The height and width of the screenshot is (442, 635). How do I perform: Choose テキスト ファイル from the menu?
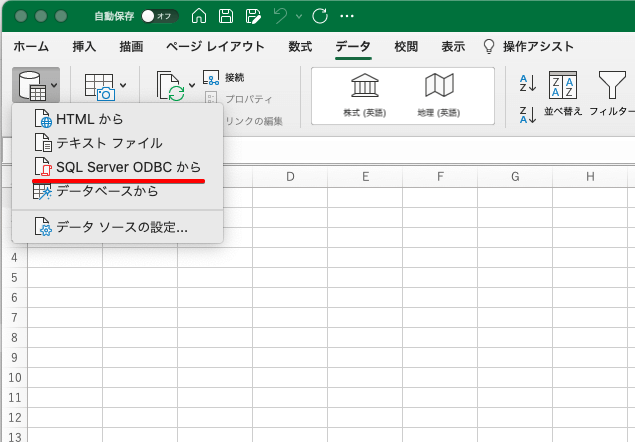tap(117, 143)
